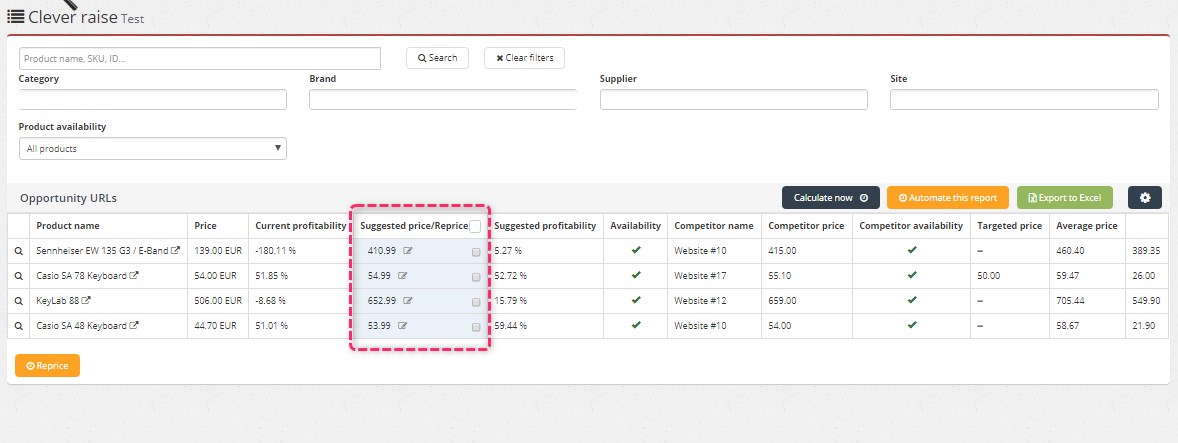This screenshot has height=443, width=1178.
Task: Check reprice box for Casio SA 48 row
Action: pyautogui.click(x=476, y=327)
